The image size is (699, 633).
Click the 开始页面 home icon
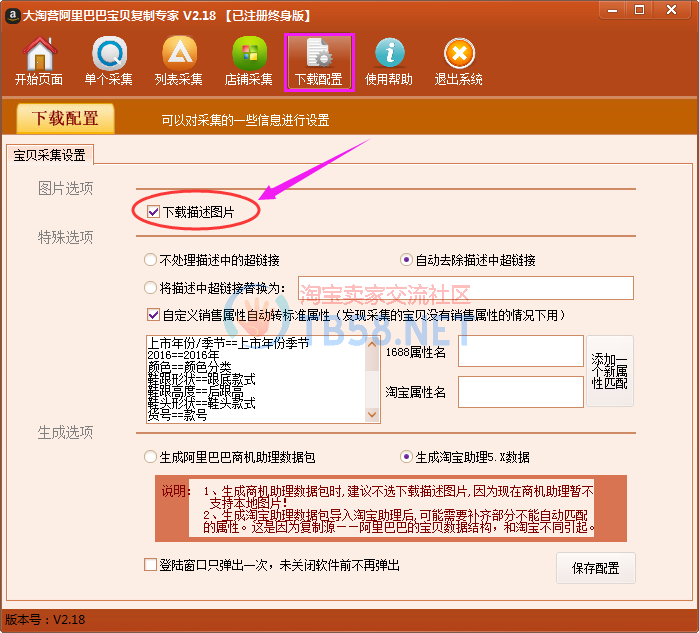pos(39,54)
